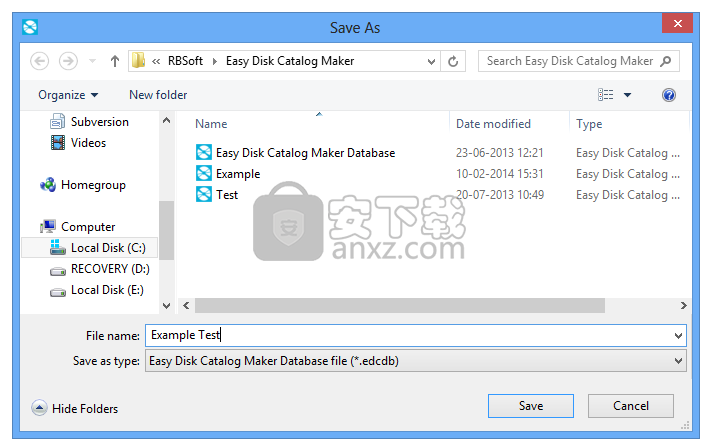Sort by the Name column header

click(x=211, y=124)
